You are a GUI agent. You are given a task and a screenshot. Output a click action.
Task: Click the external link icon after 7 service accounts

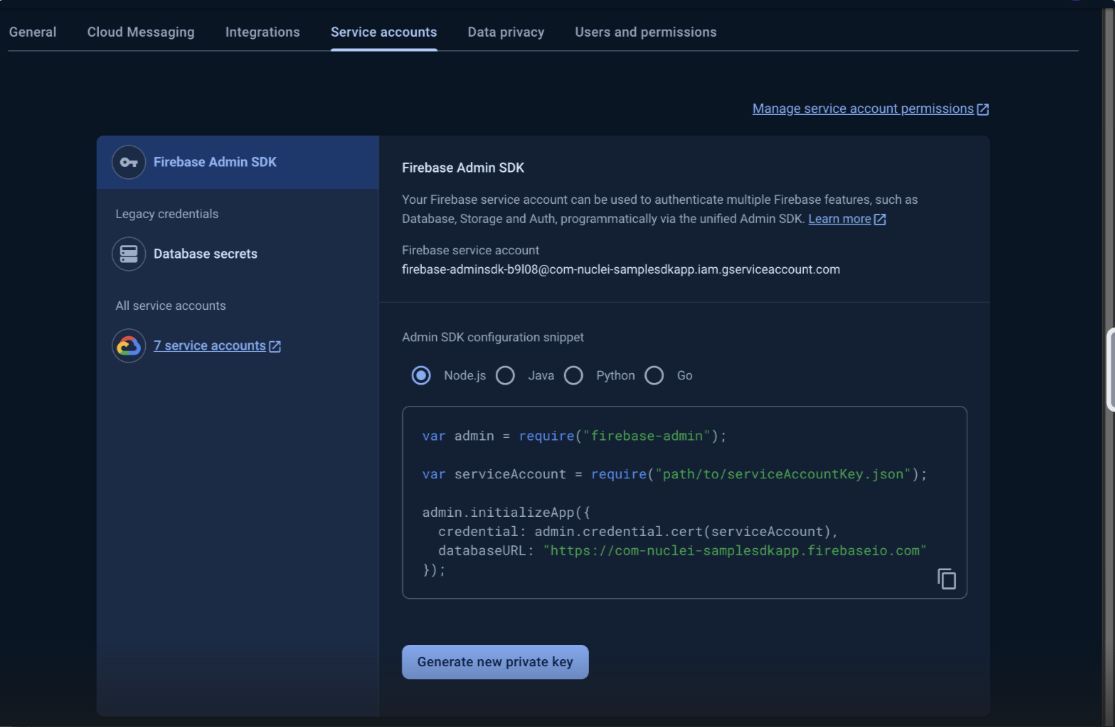point(275,345)
